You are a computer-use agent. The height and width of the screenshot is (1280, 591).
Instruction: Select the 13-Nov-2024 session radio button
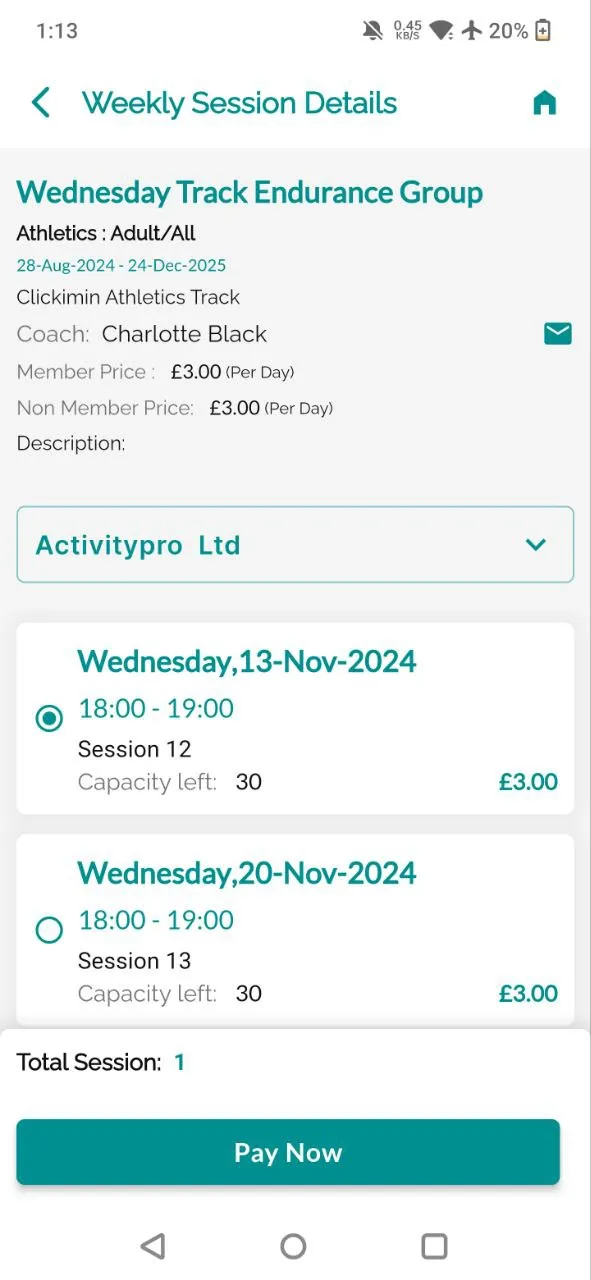(x=49, y=719)
